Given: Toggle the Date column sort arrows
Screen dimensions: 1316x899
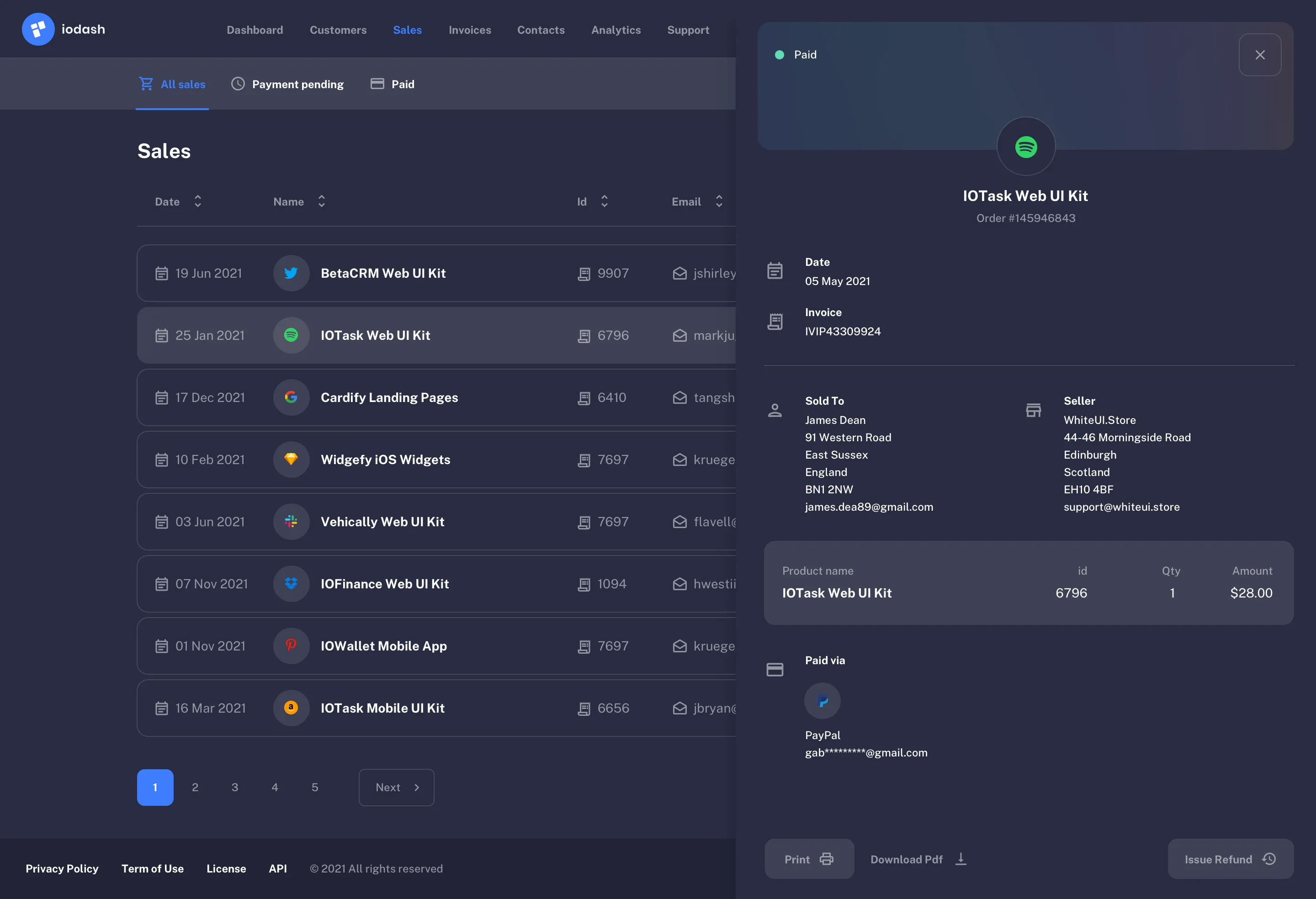Looking at the screenshot, I should (x=197, y=201).
